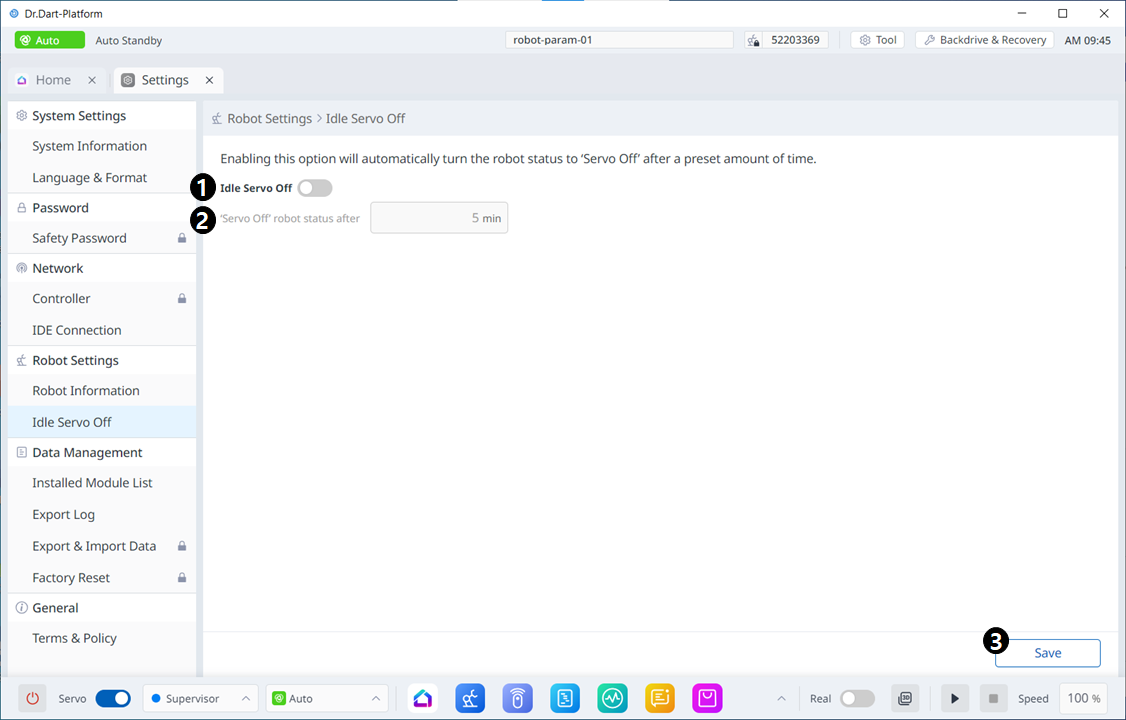The height and width of the screenshot is (720, 1126).
Task: Open the teal status monitor waveform icon
Action: point(612,698)
